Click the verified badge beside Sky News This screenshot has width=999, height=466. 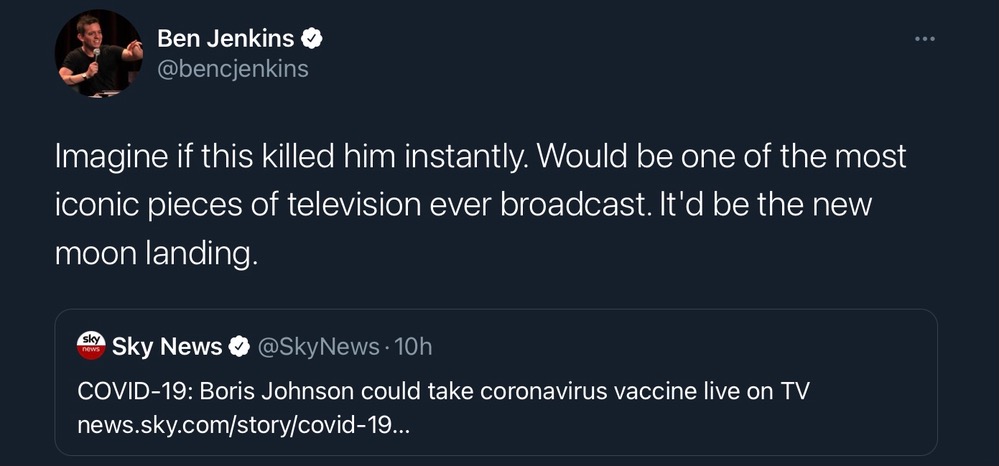(240, 347)
